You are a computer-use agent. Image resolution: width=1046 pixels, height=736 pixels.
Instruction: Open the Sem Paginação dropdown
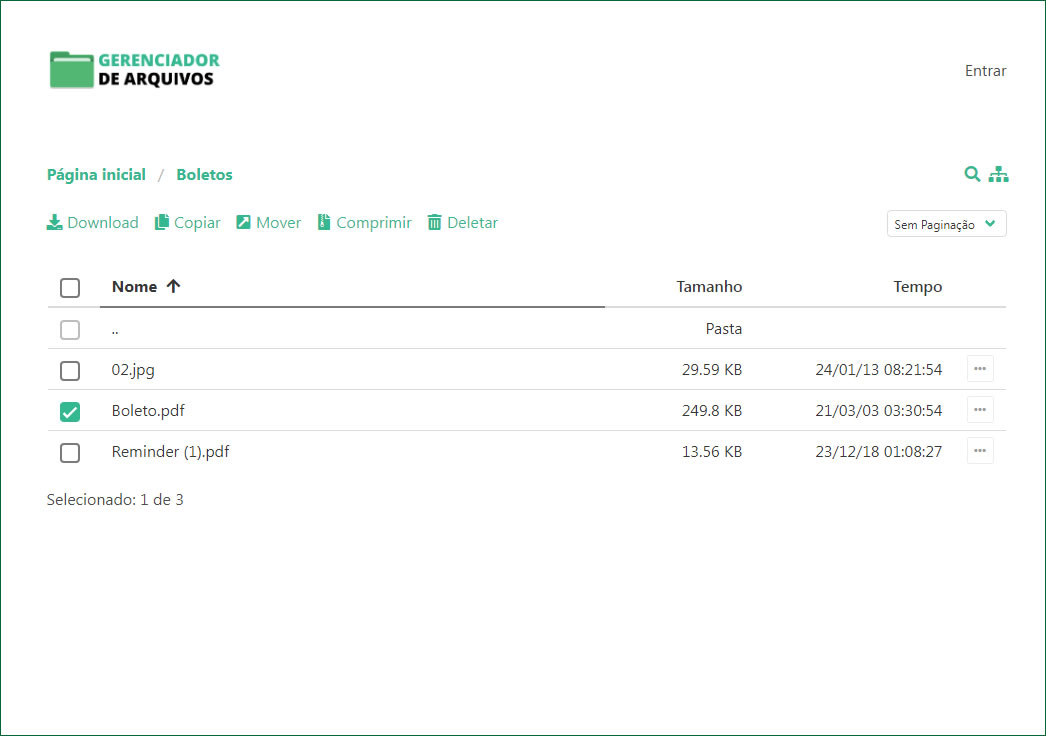click(x=946, y=224)
